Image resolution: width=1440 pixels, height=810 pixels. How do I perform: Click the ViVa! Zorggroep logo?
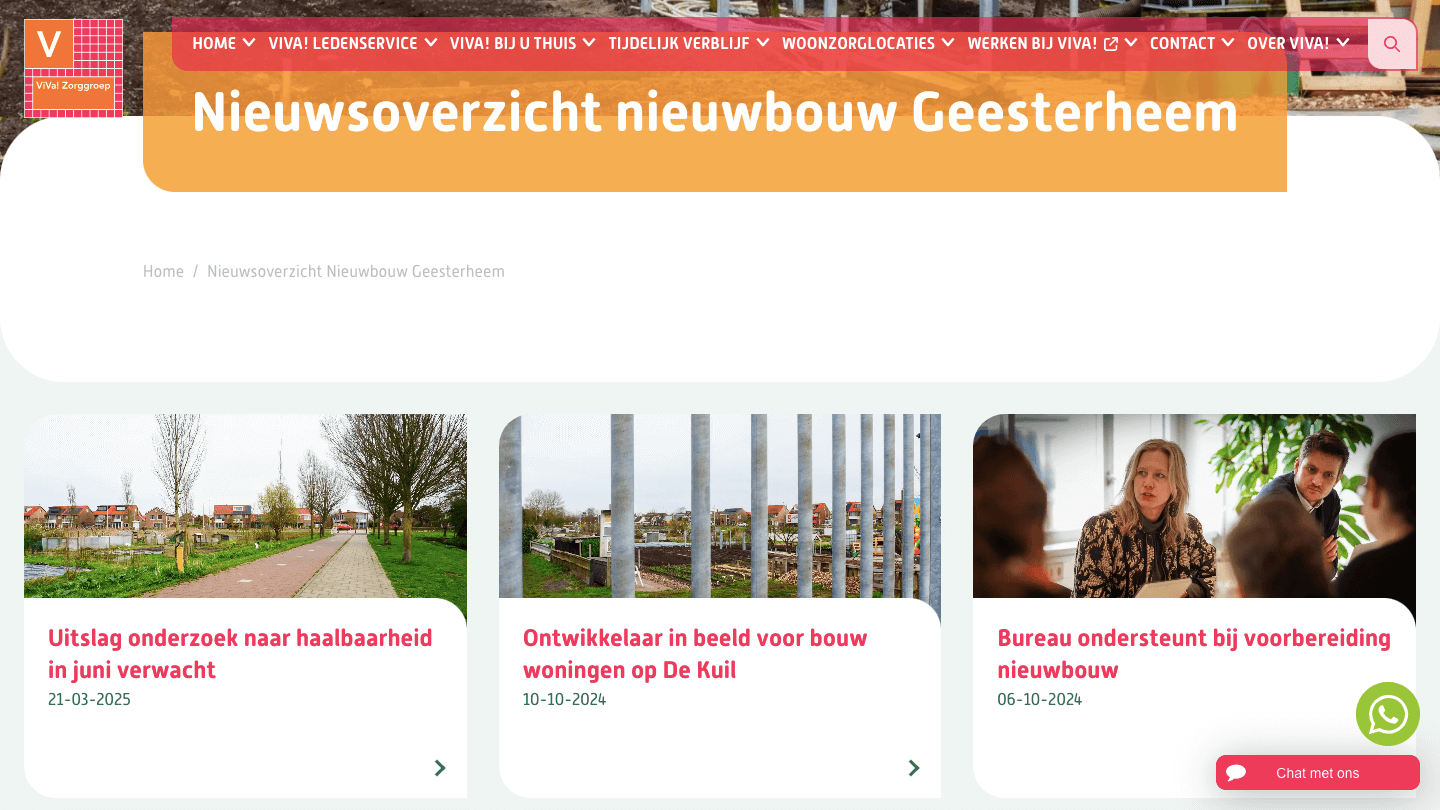point(73,68)
